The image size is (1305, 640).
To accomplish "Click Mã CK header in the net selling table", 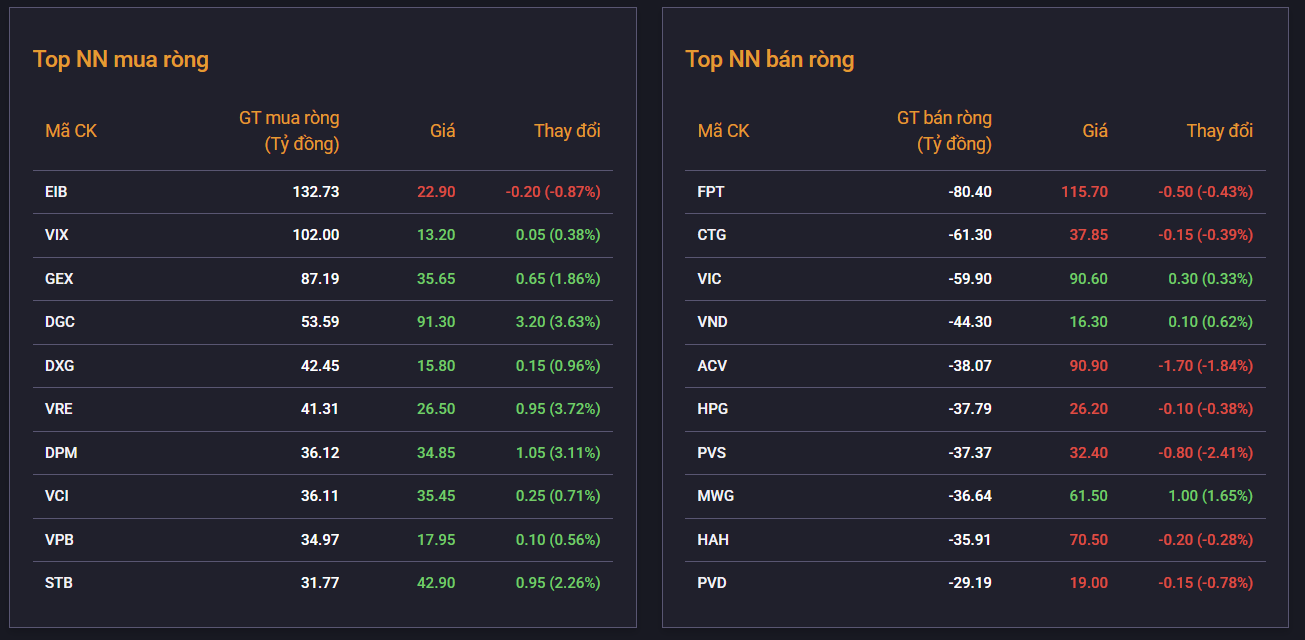I will coord(723,131).
